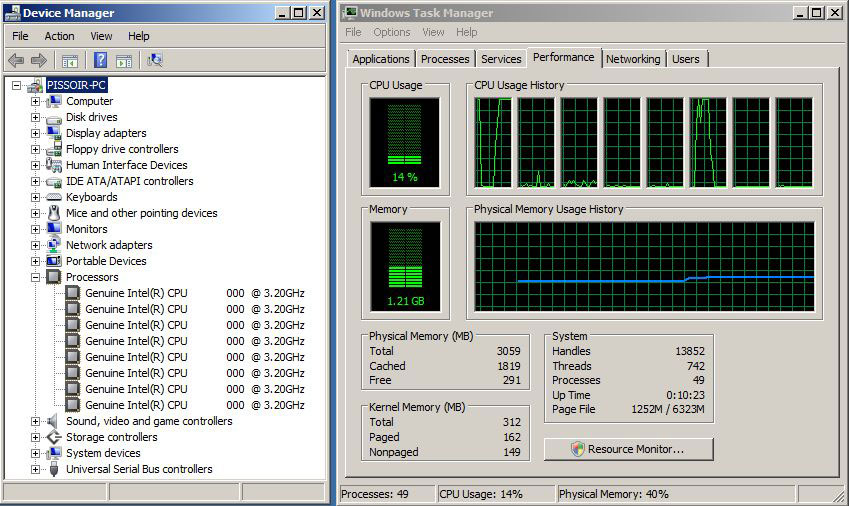Switch to the Users tab
The height and width of the screenshot is (506, 849).
click(685, 59)
